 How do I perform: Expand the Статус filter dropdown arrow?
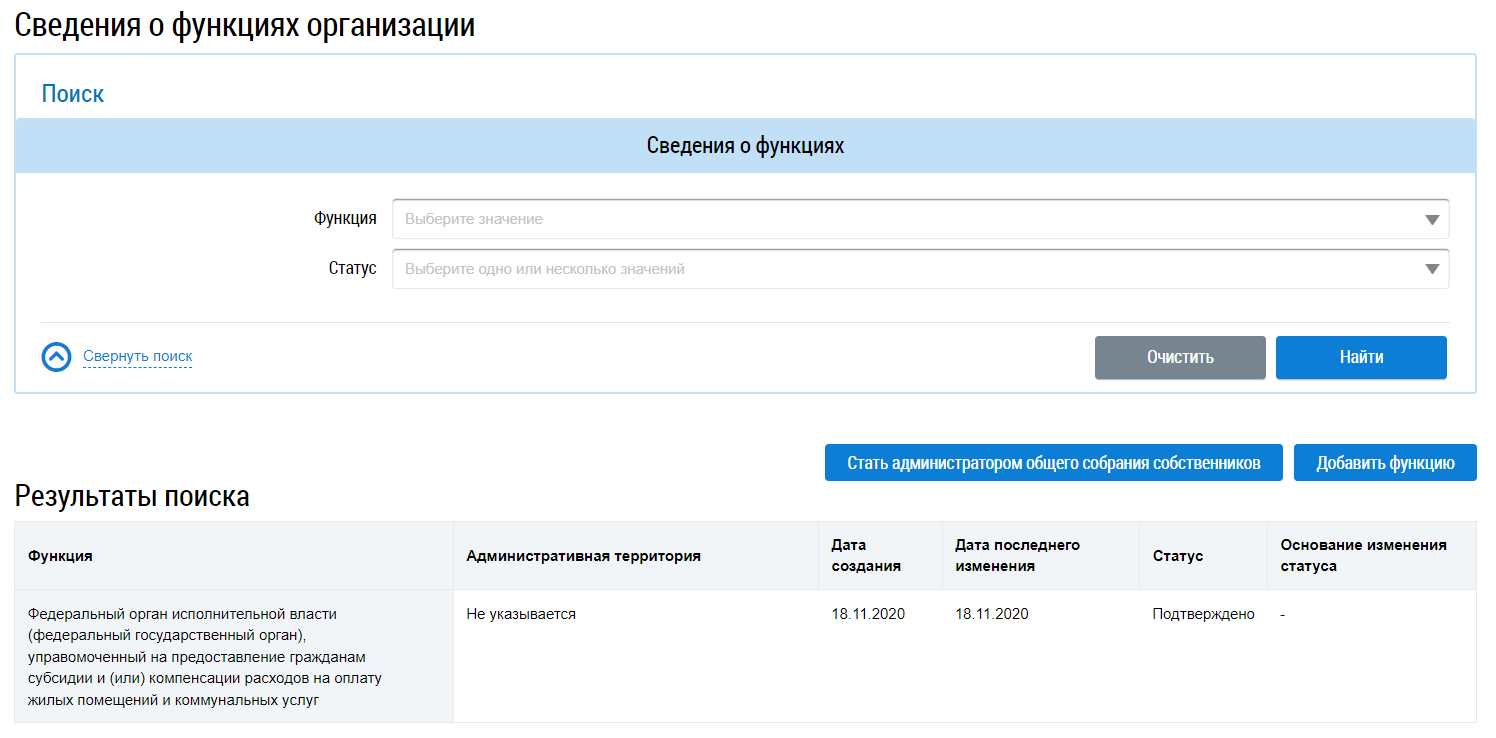click(x=1432, y=269)
